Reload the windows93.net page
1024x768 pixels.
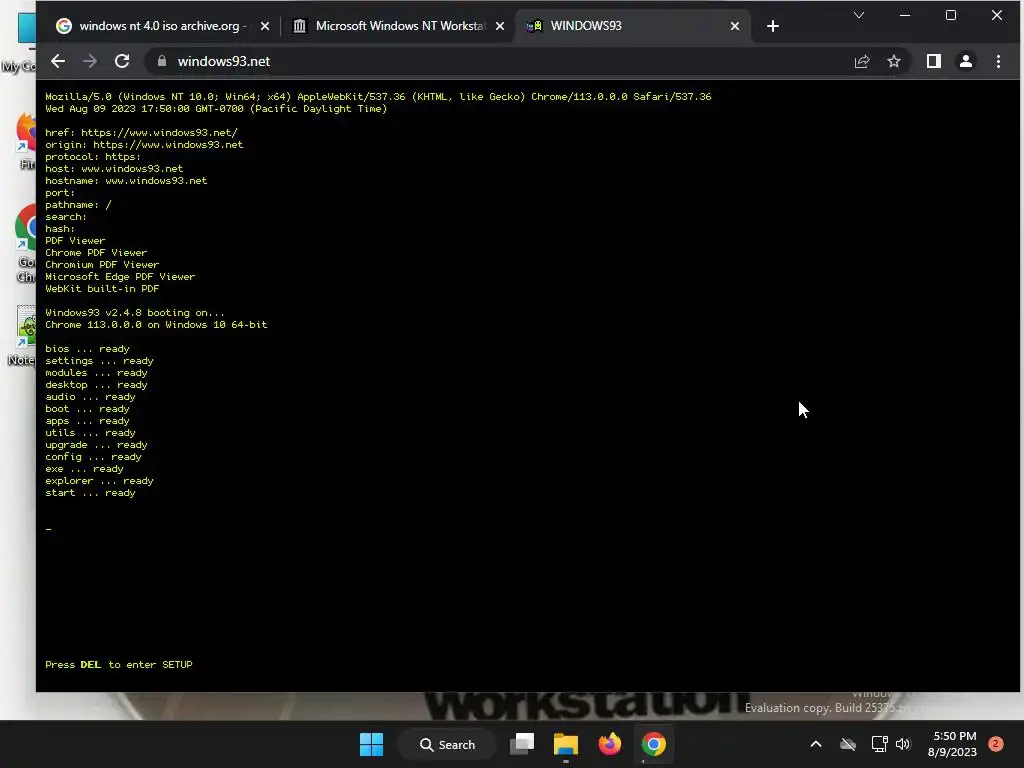pos(122,61)
